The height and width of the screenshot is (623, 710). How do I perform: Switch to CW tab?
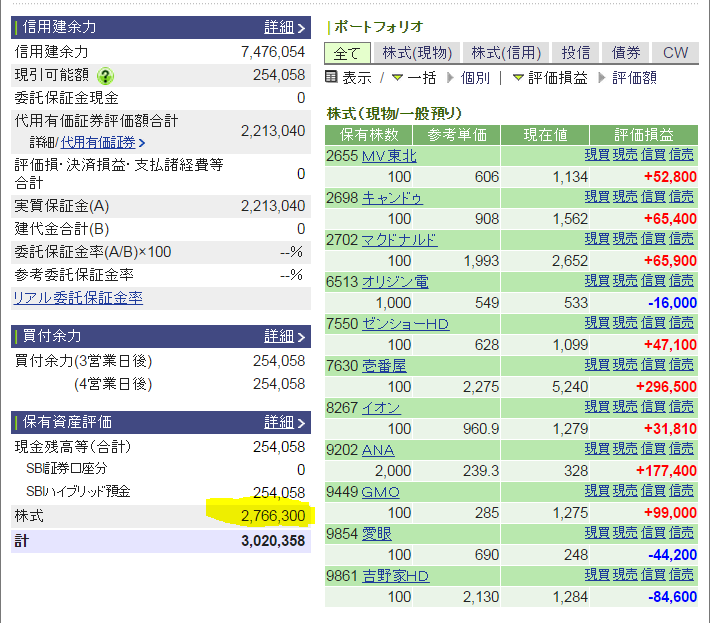pyautogui.click(x=675, y=53)
